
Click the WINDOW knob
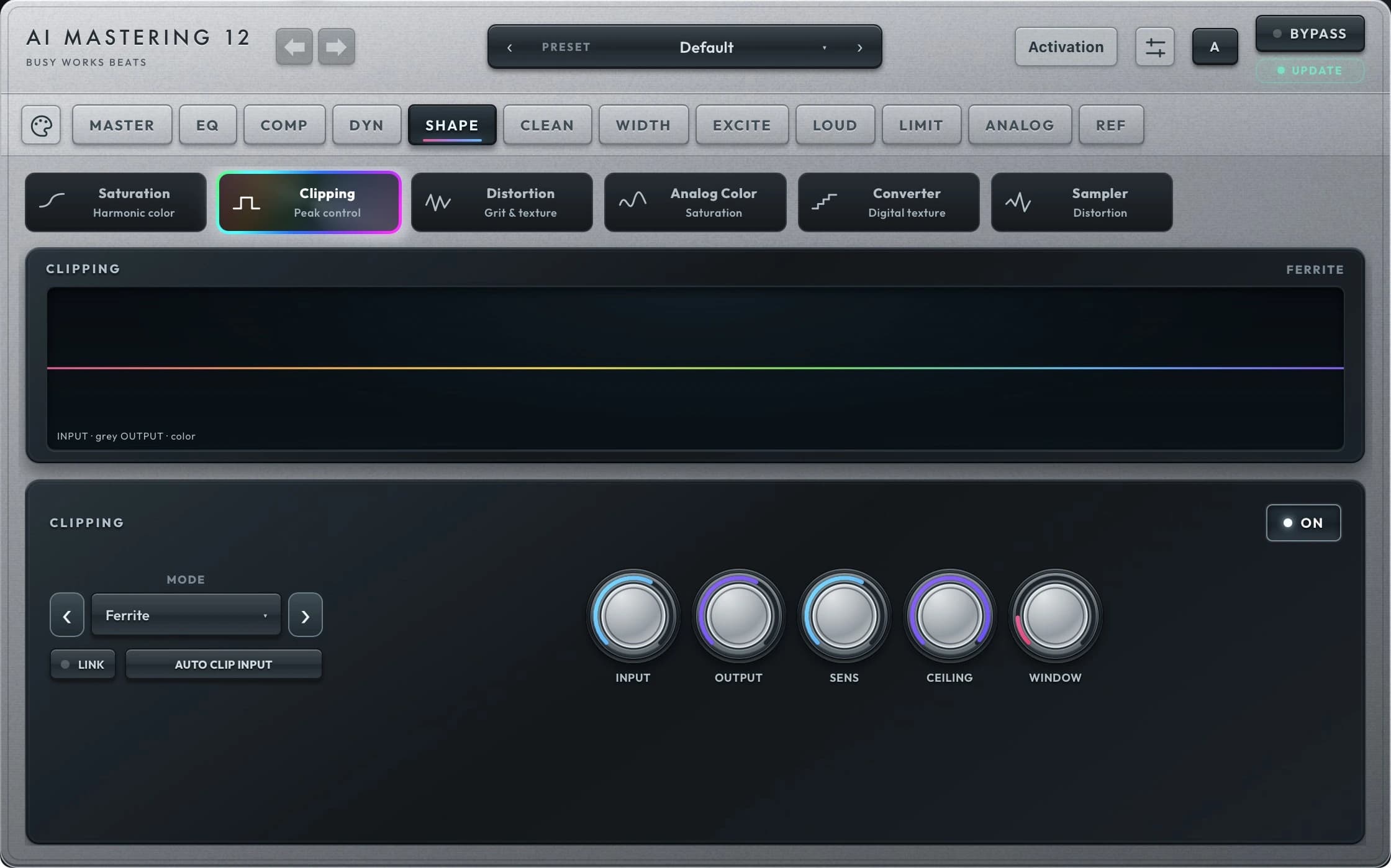pos(1055,616)
